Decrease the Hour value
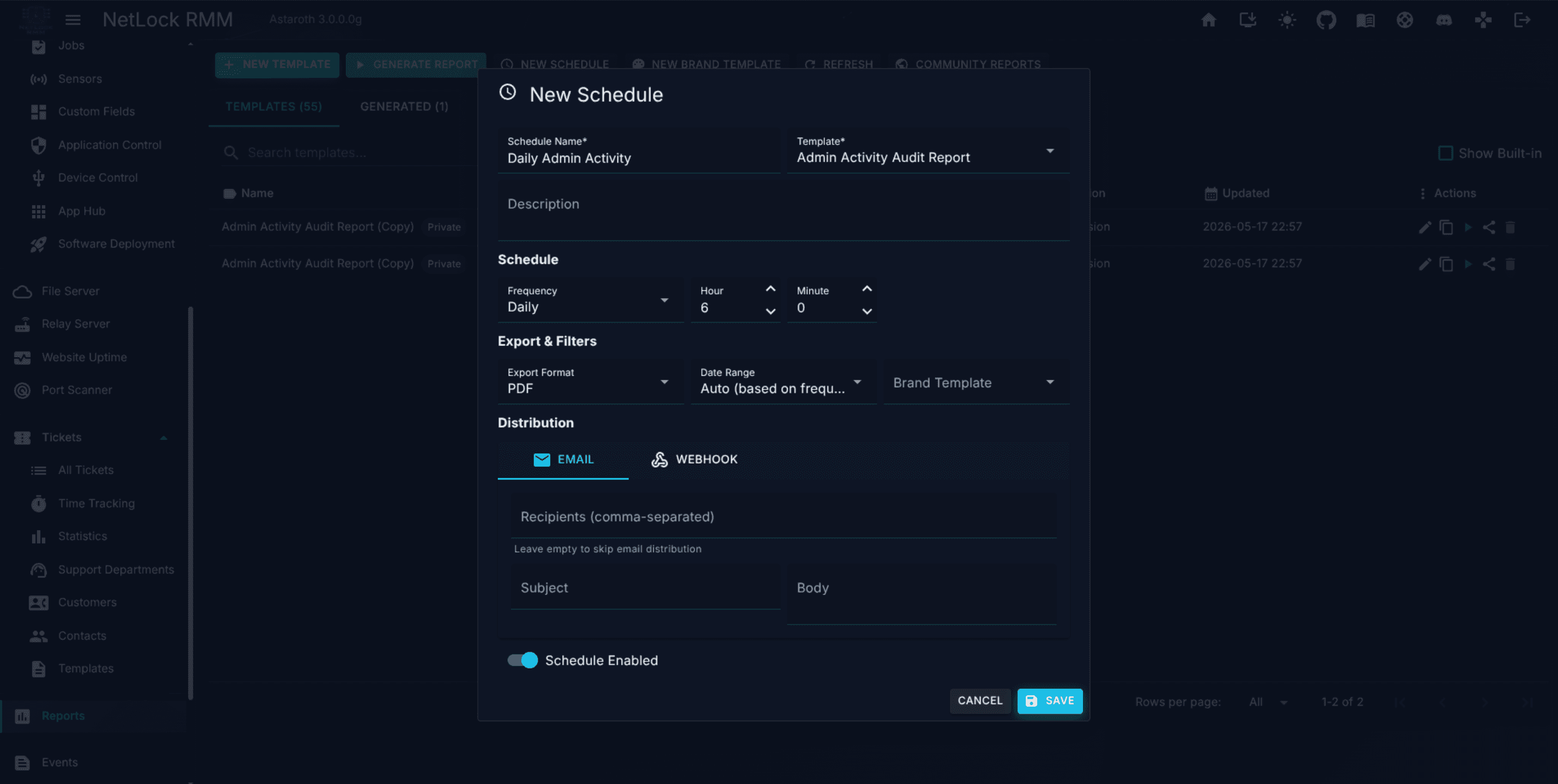 click(770, 311)
